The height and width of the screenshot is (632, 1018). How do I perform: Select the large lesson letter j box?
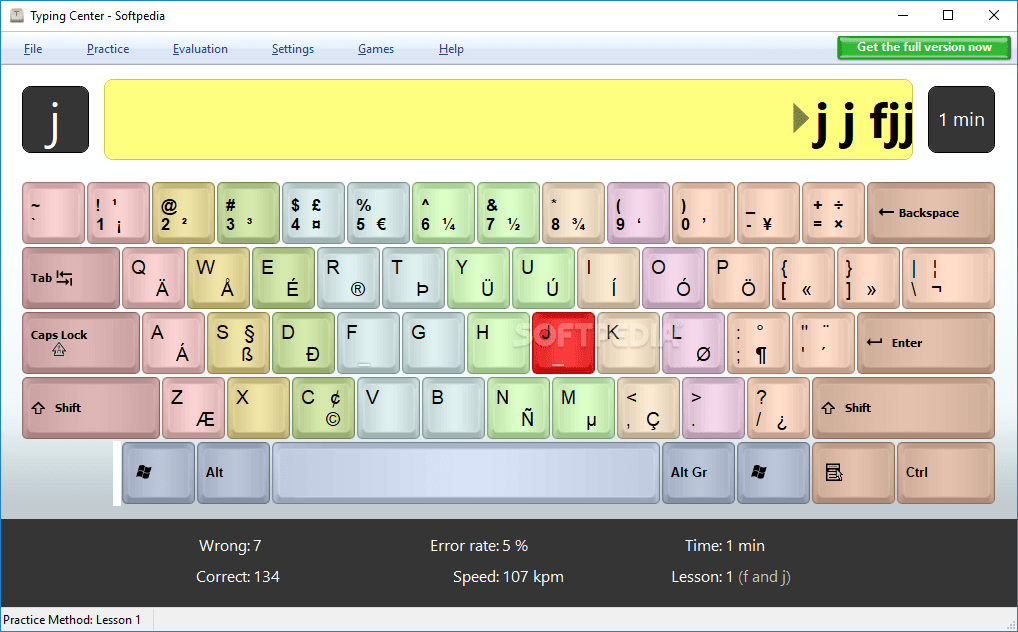55,119
